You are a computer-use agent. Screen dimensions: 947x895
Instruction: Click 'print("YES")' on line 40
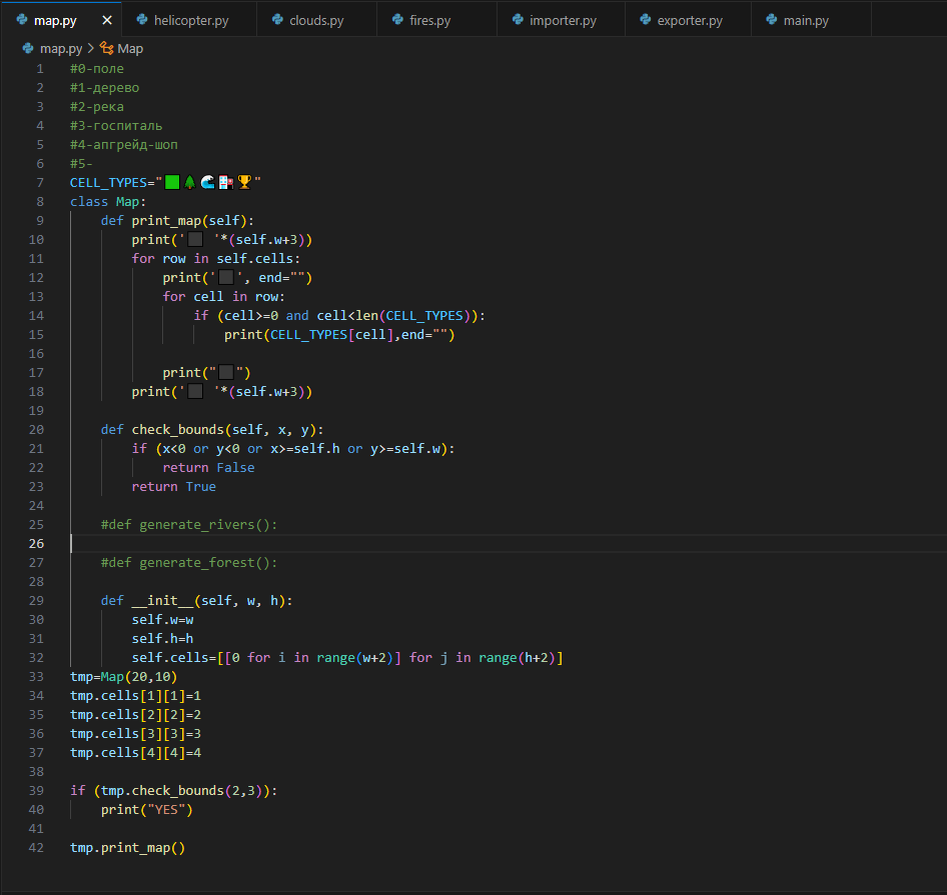(x=147, y=809)
